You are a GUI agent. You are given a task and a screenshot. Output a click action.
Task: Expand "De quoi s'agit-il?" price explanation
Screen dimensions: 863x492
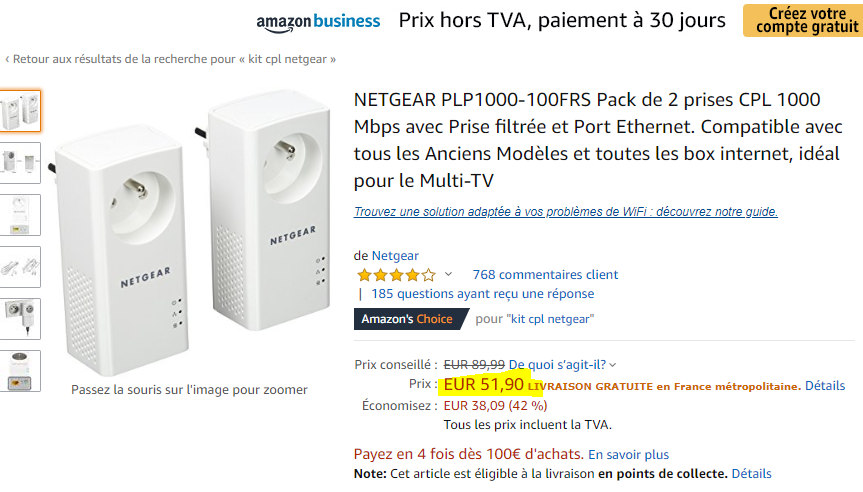coord(562,364)
